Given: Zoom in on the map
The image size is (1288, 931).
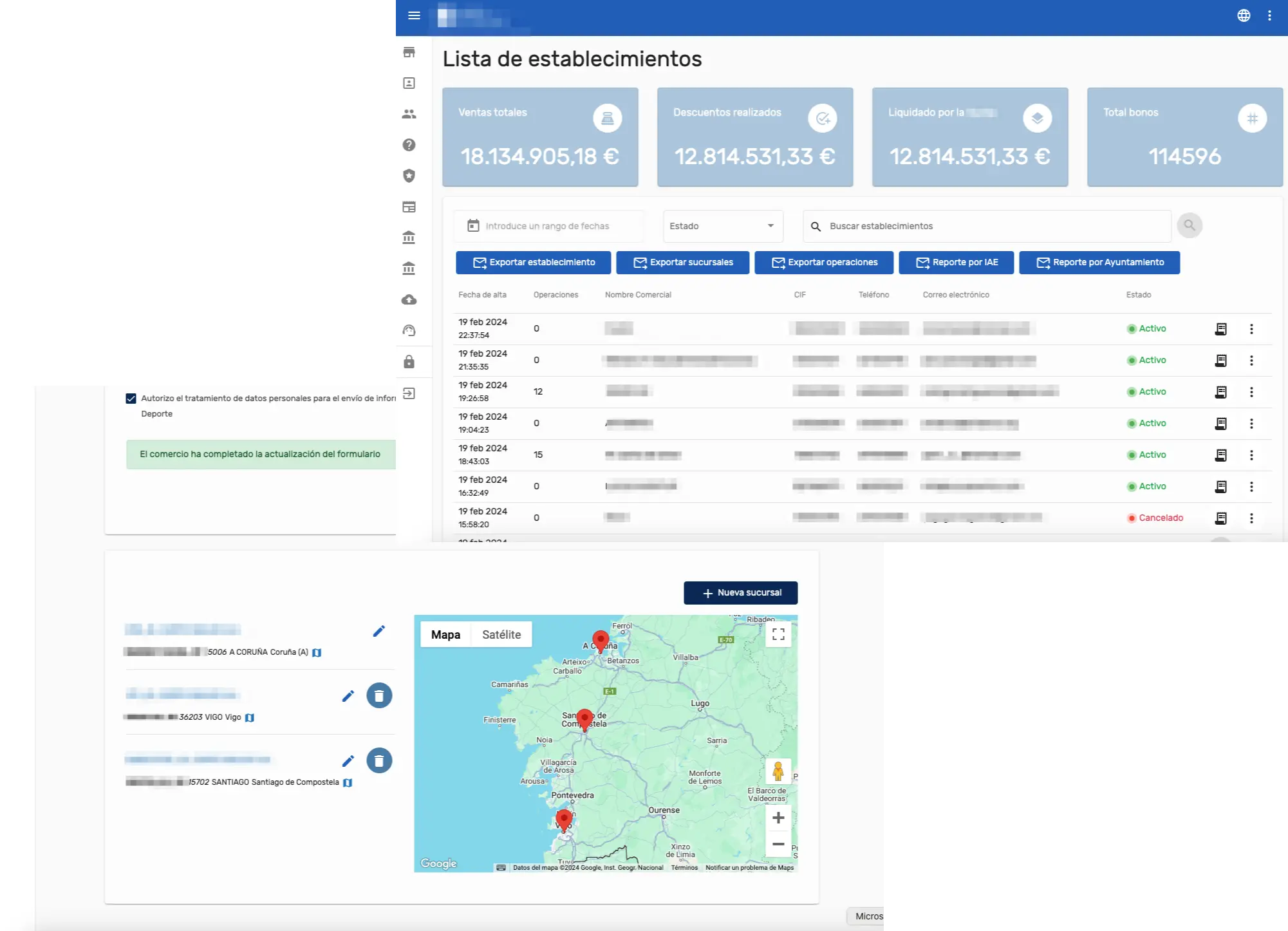Looking at the screenshot, I should tap(778, 818).
